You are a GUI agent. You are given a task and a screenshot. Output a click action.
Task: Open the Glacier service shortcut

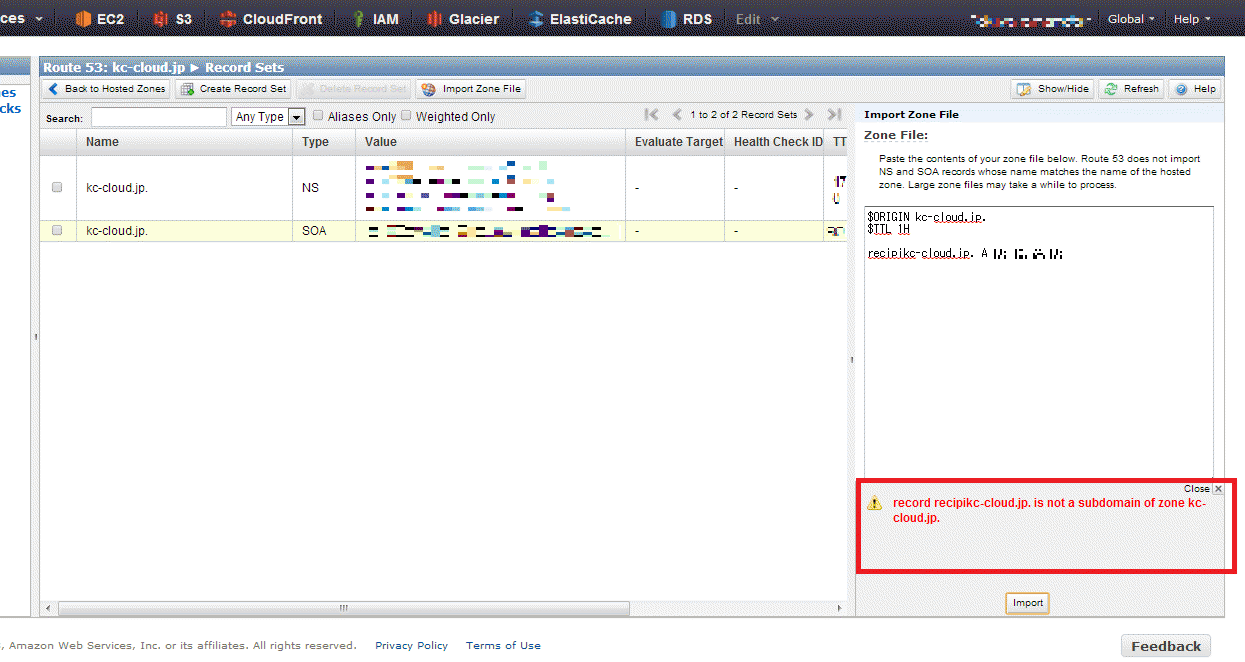pos(463,18)
